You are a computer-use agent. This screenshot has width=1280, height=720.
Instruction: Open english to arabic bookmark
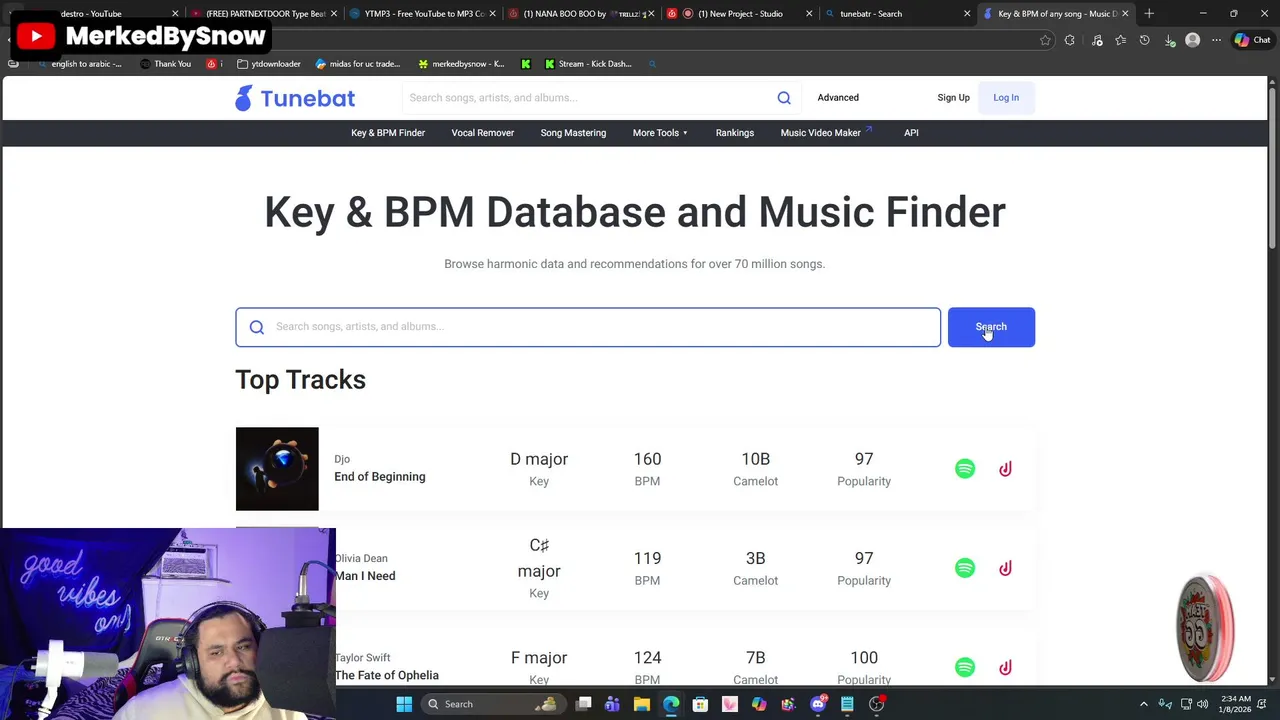point(79,64)
